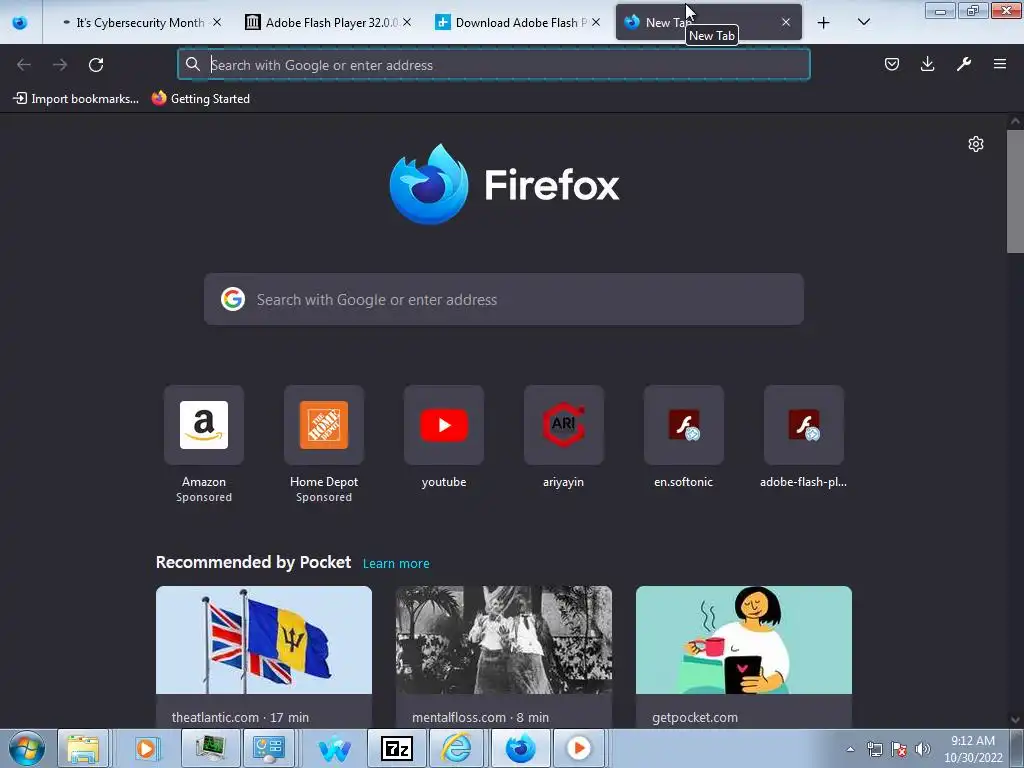Open Windows Explorer from taskbar
Image resolution: width=1024 pixels, height=768 pixels.
pyautogui.click(x=83, y=748)
